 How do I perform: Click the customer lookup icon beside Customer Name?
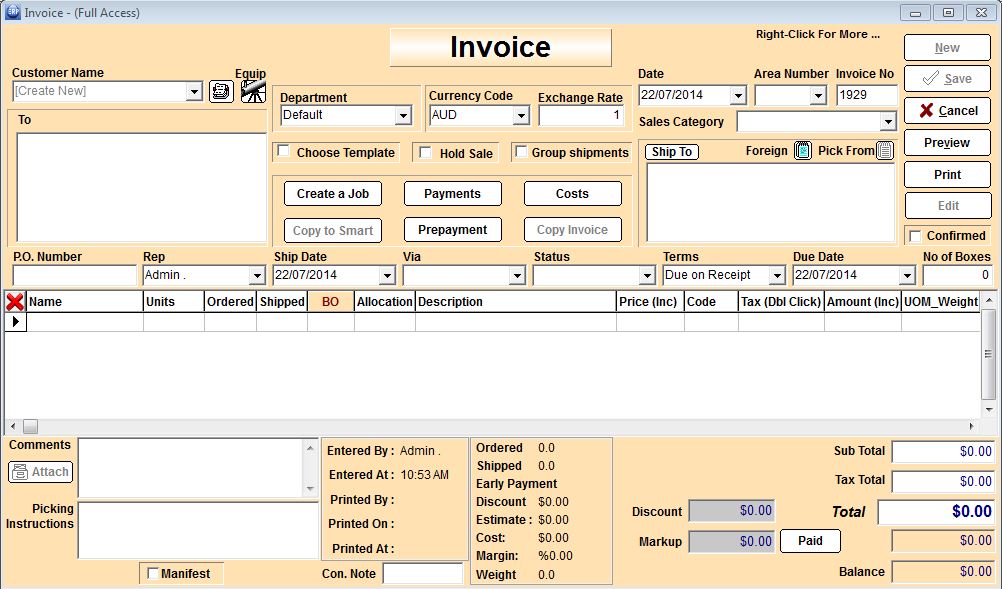click(x=221, y=91)
